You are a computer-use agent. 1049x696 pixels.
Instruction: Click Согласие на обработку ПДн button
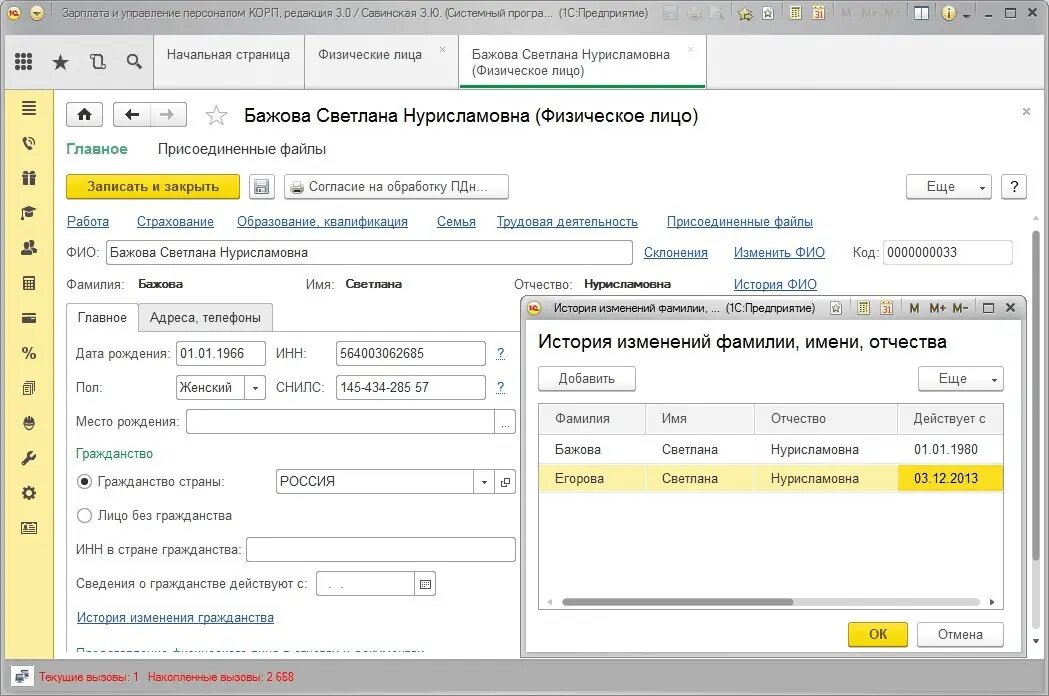[x=396, y=187]
